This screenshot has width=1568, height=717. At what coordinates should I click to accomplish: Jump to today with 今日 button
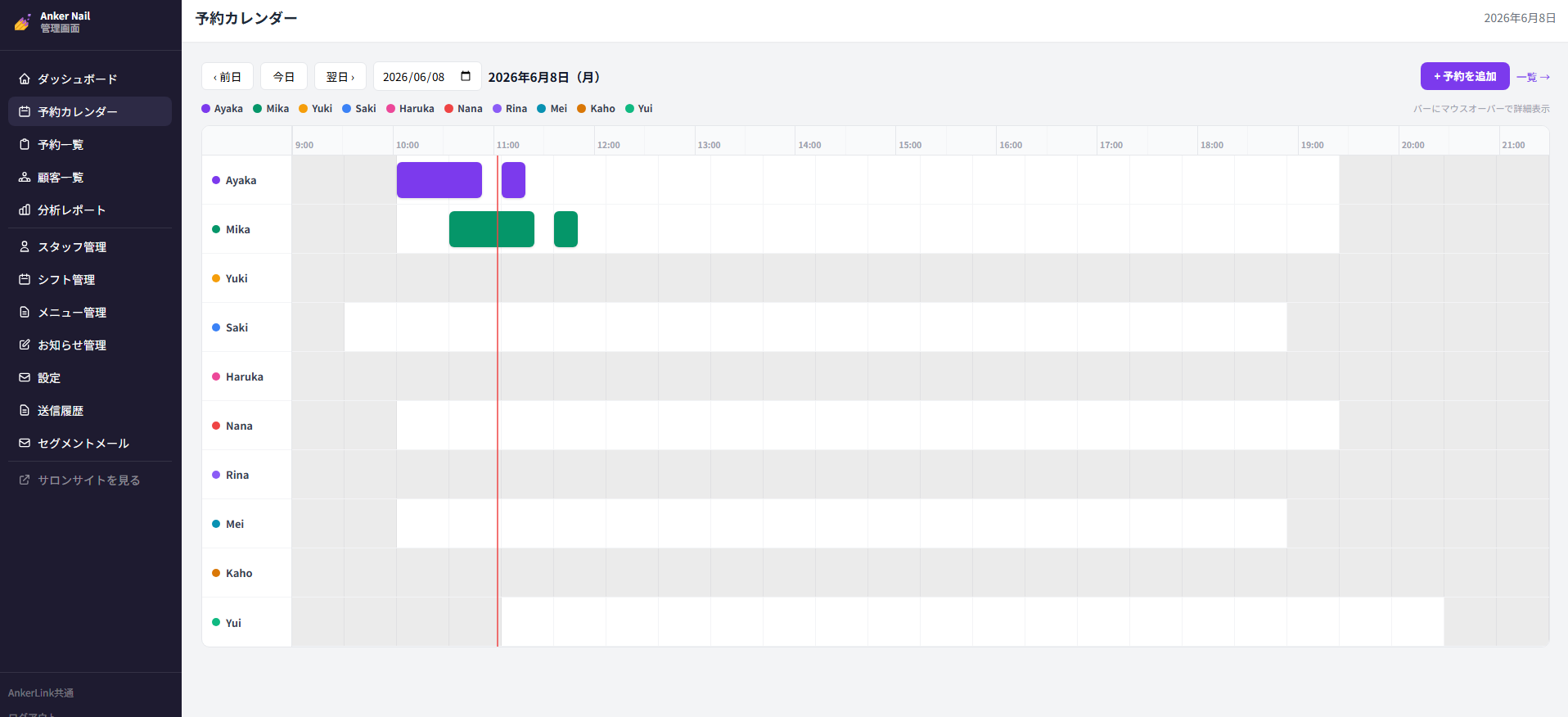click(284, 76)
